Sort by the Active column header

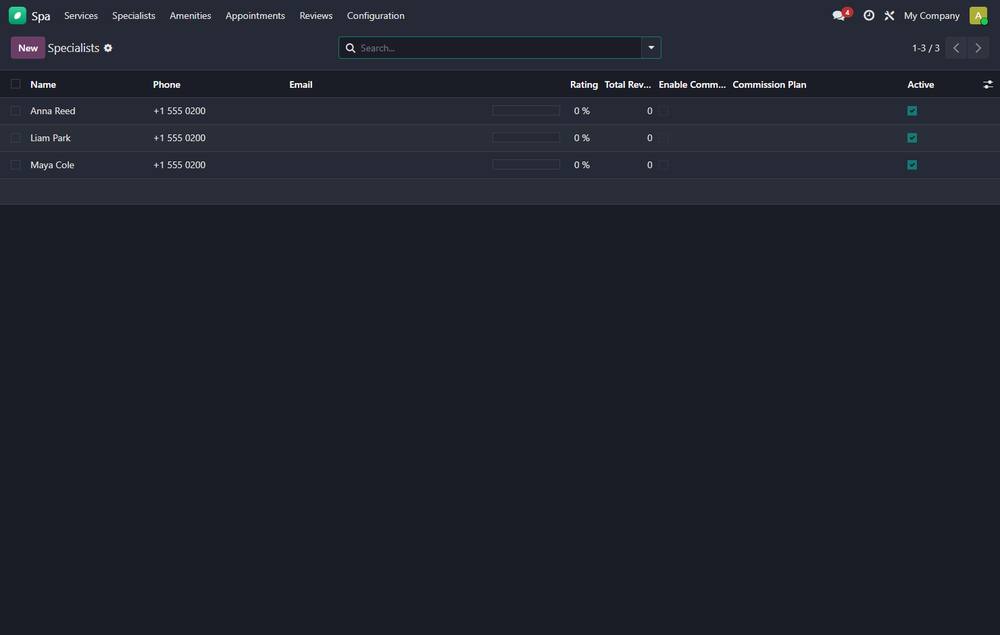click(920, 84)
